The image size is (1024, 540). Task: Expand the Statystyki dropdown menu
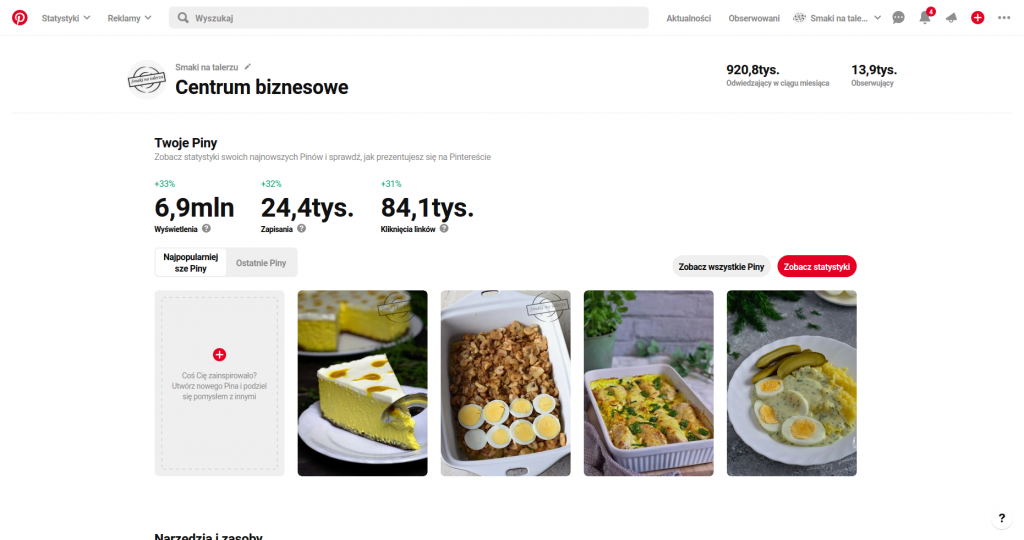tap(66, 18)
